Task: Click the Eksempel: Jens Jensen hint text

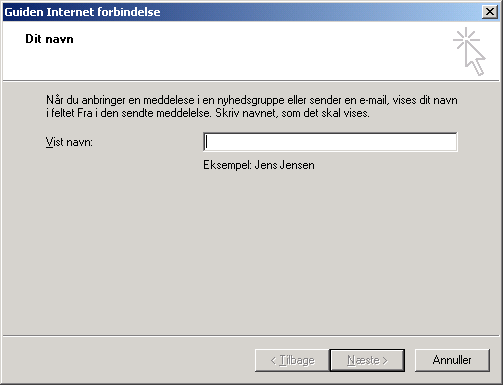Action: 259,165
